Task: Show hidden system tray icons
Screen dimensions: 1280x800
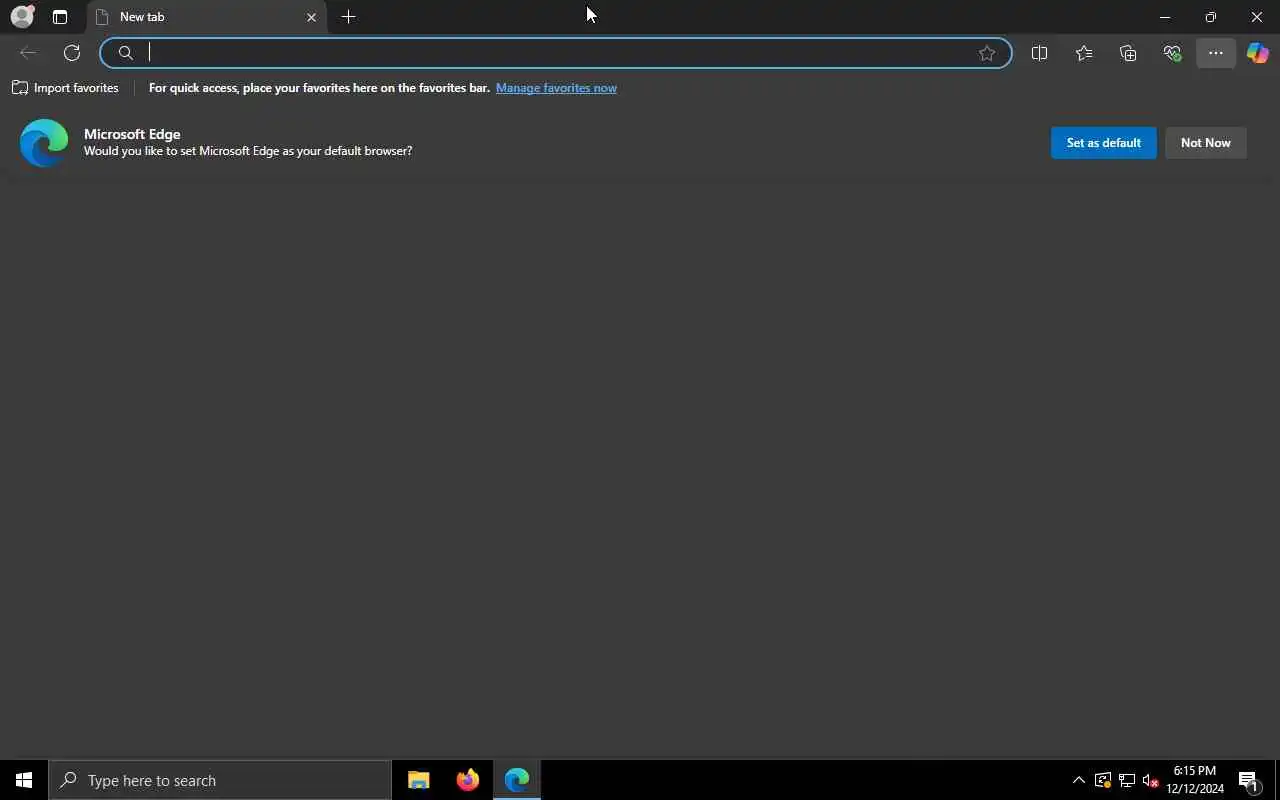Action: tap(1078, 780)
